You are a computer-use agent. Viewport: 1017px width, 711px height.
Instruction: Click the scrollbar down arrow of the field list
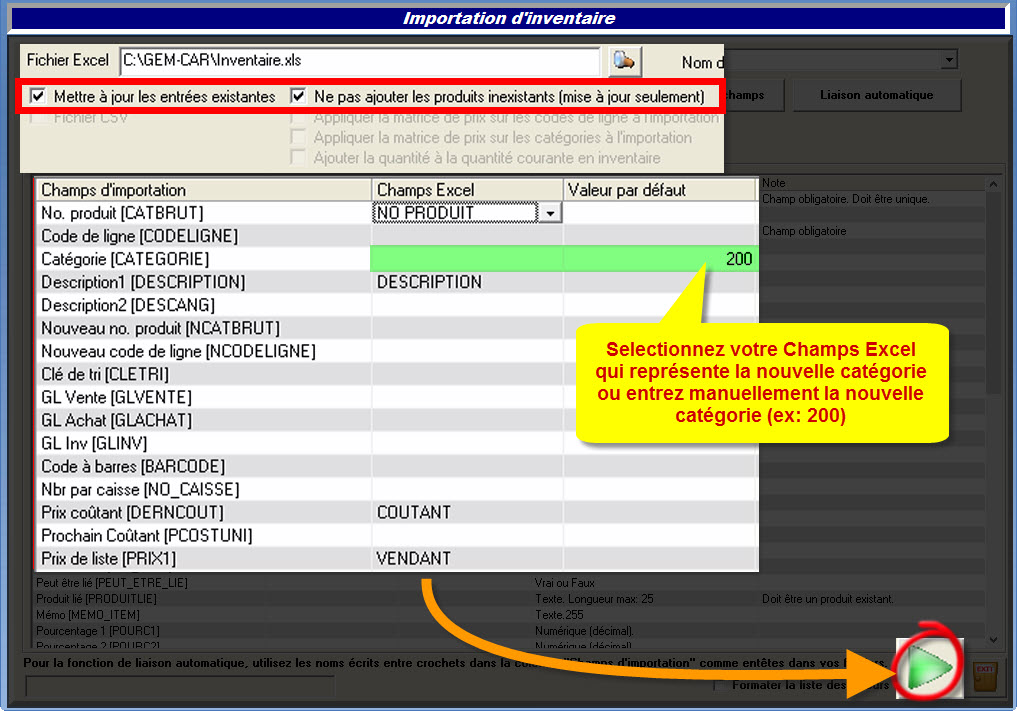click(993, 640)
